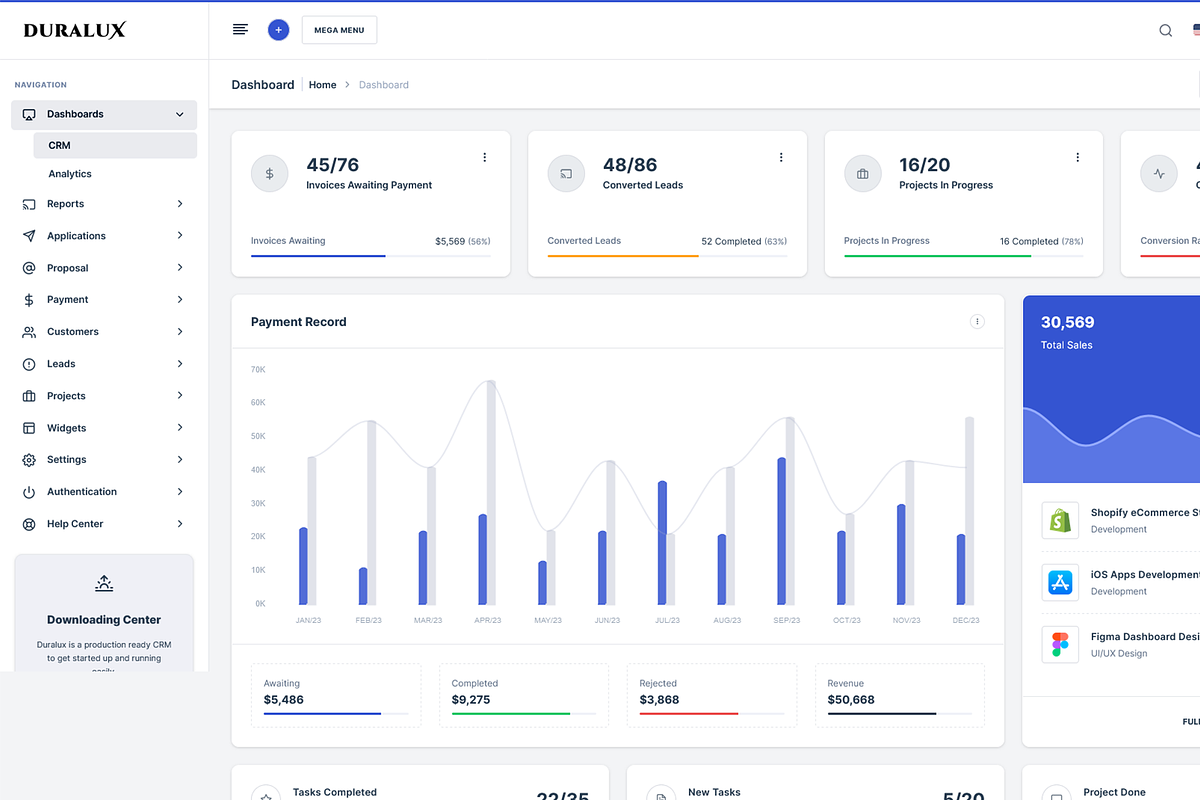The height and width of the screenshot is (800, 1200).
Task: Click the Completed $9,275 summary box
Action: 524,695
